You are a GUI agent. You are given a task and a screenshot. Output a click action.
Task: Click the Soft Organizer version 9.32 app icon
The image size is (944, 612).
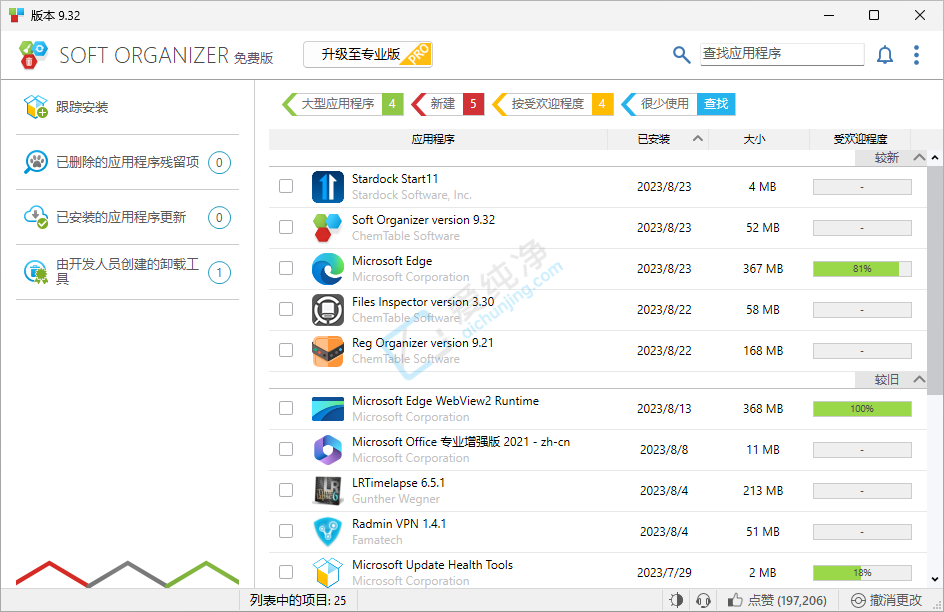(328, 227)
